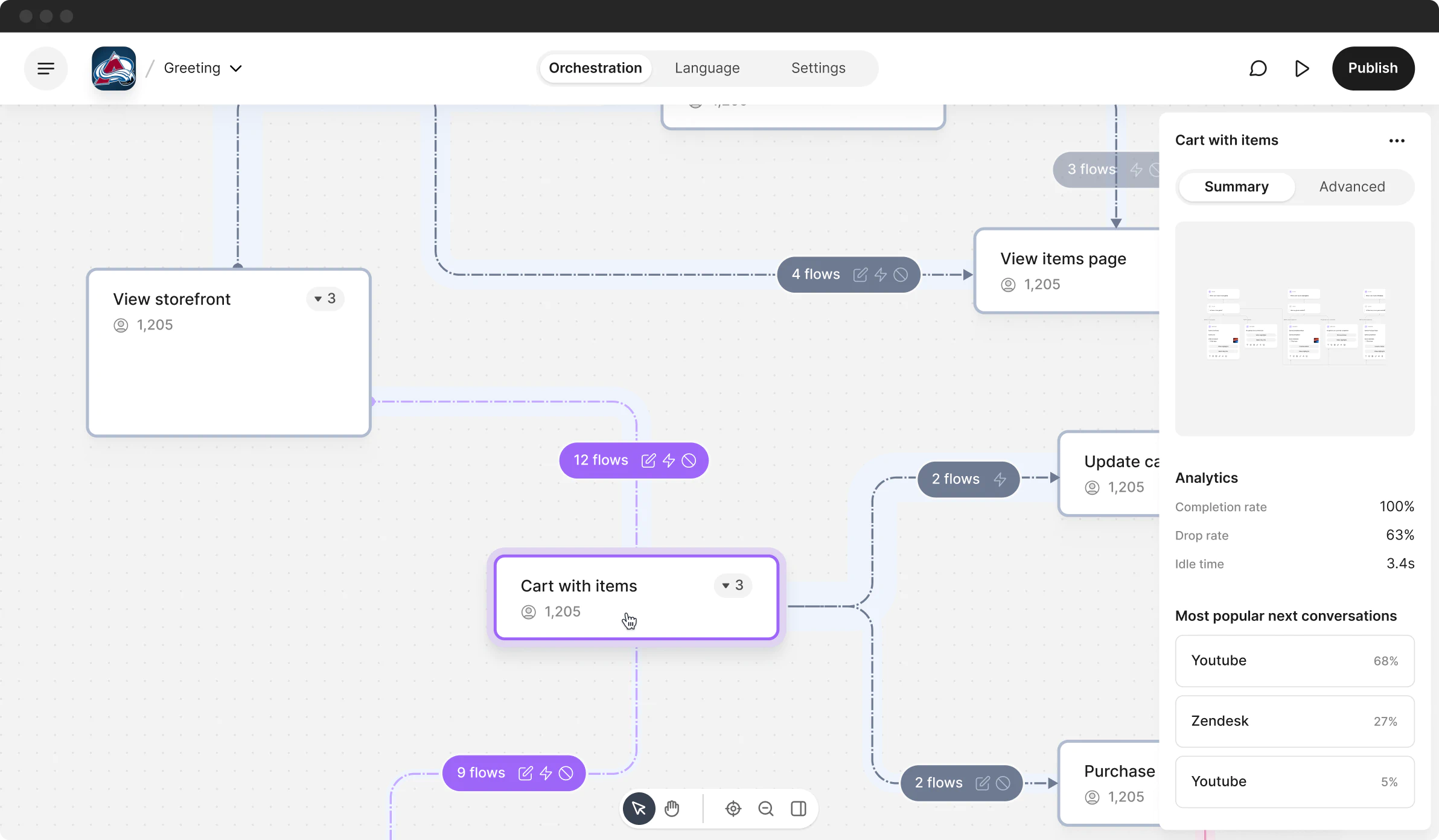Click the play/preview button in toolbar
Image resolution: width=1439 pixels, height=840 pixels.
[1302, 68]
